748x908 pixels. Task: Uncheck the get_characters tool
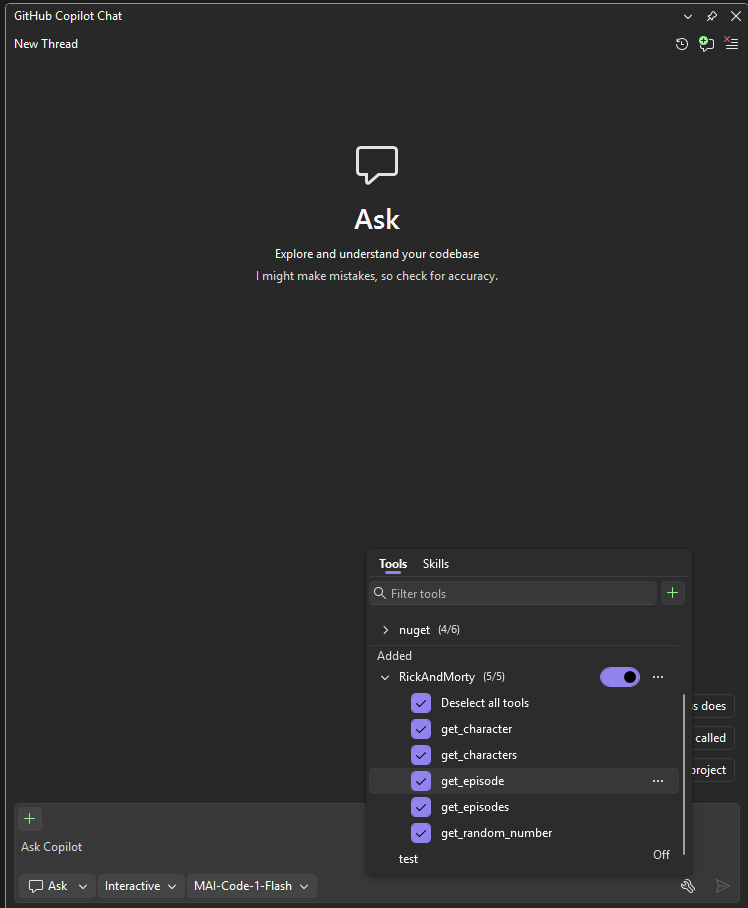421,755
